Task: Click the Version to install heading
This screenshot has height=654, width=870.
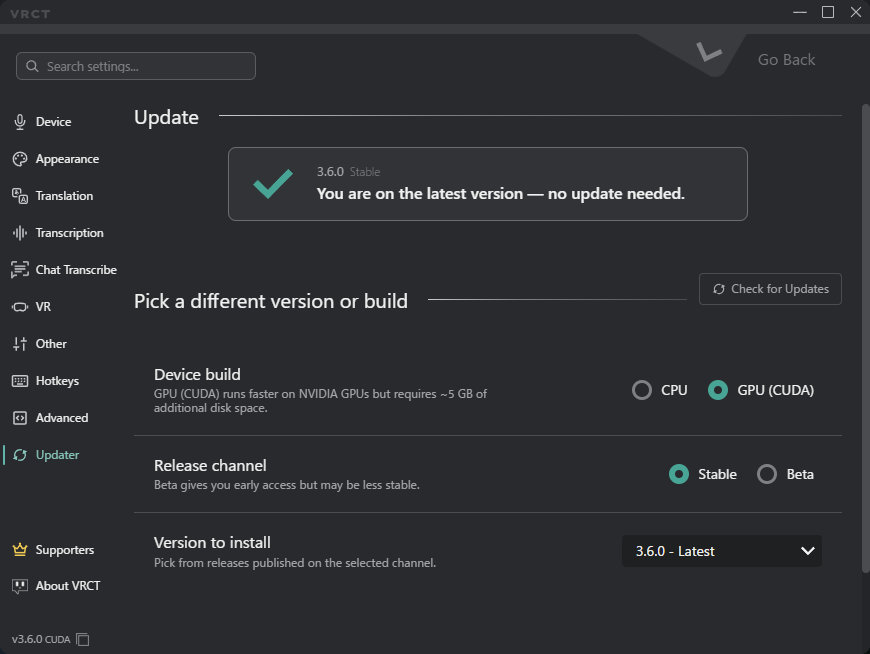Action: [213, 543]
